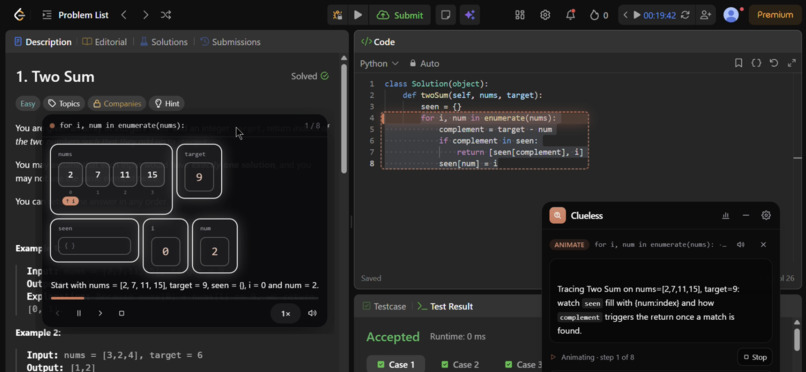The image size is (806, 372).
Task: Open the Python language dropdown
Action: 379,64
